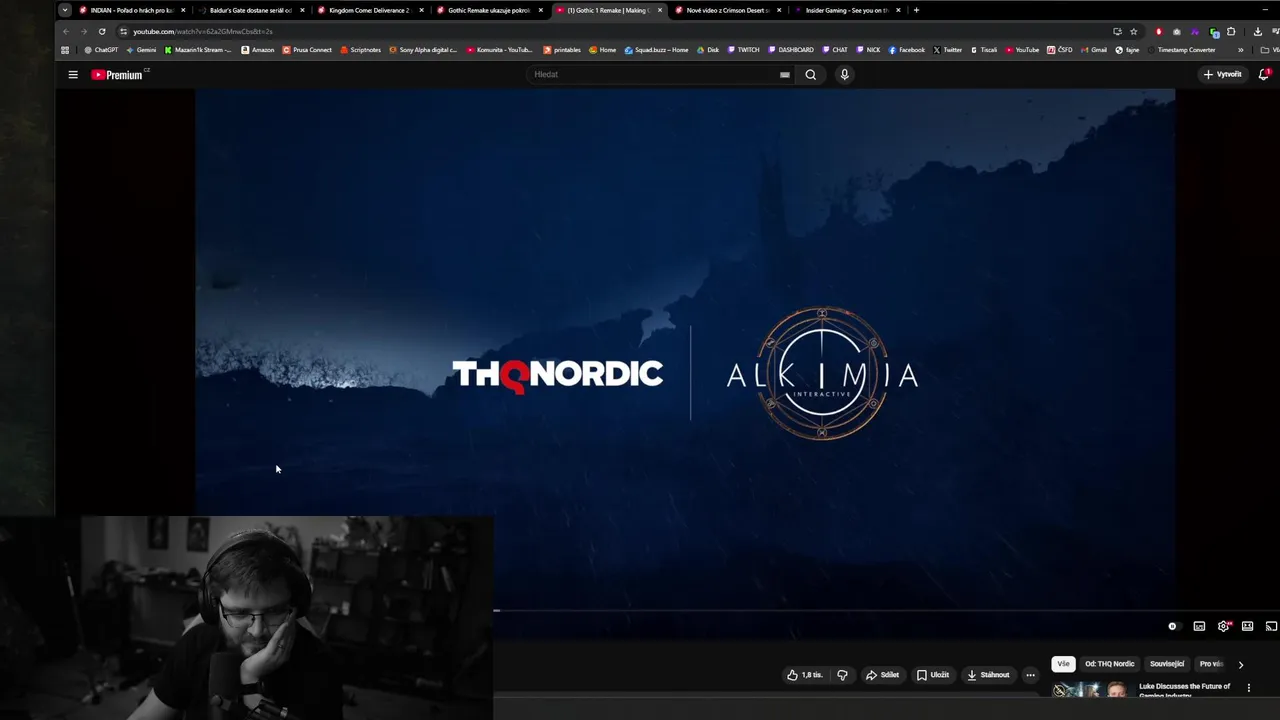Open the on-screen keyboard in search box
The width and height of the screenshot is (1280, 720).
tap(785, 75)
